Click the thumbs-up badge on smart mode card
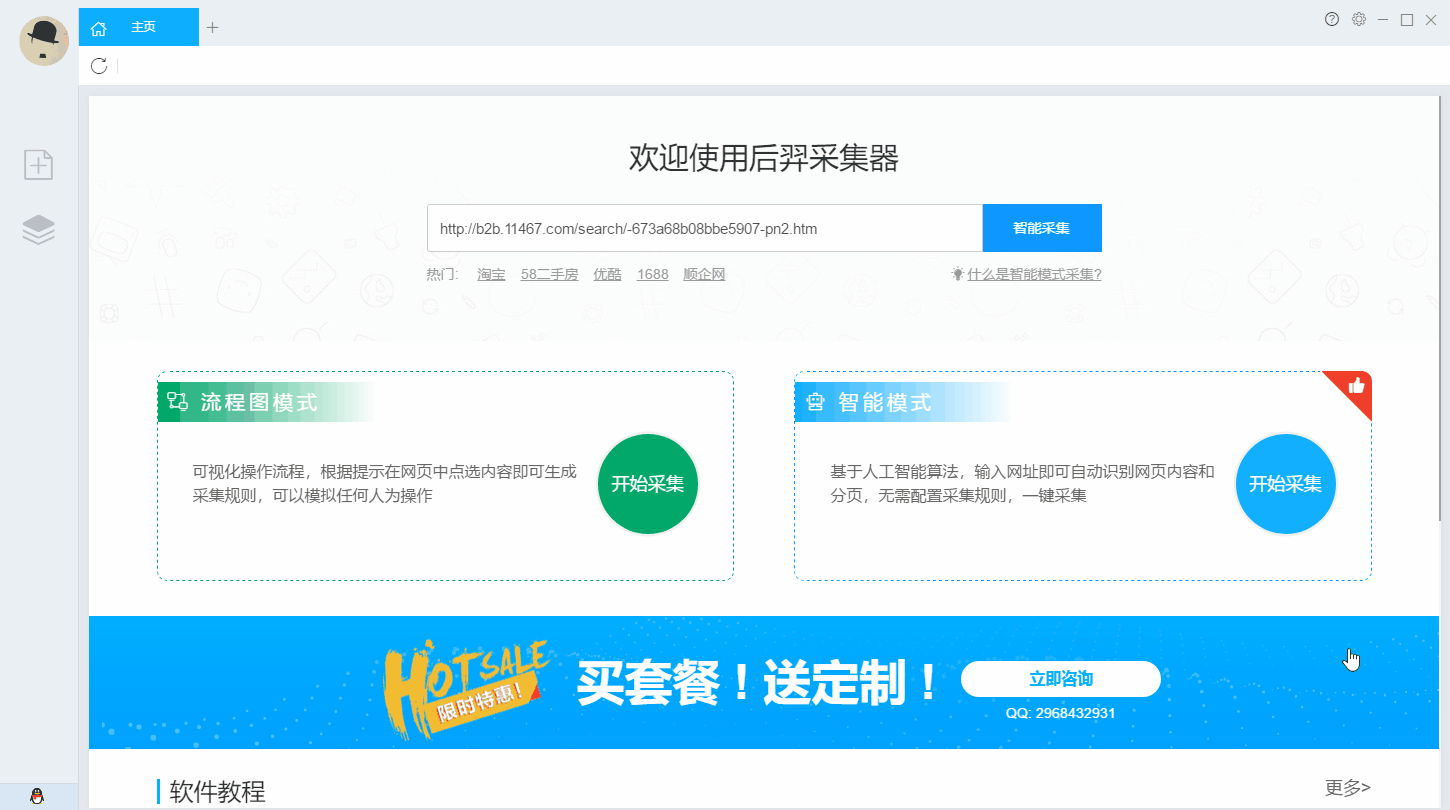 point(1356,385)
